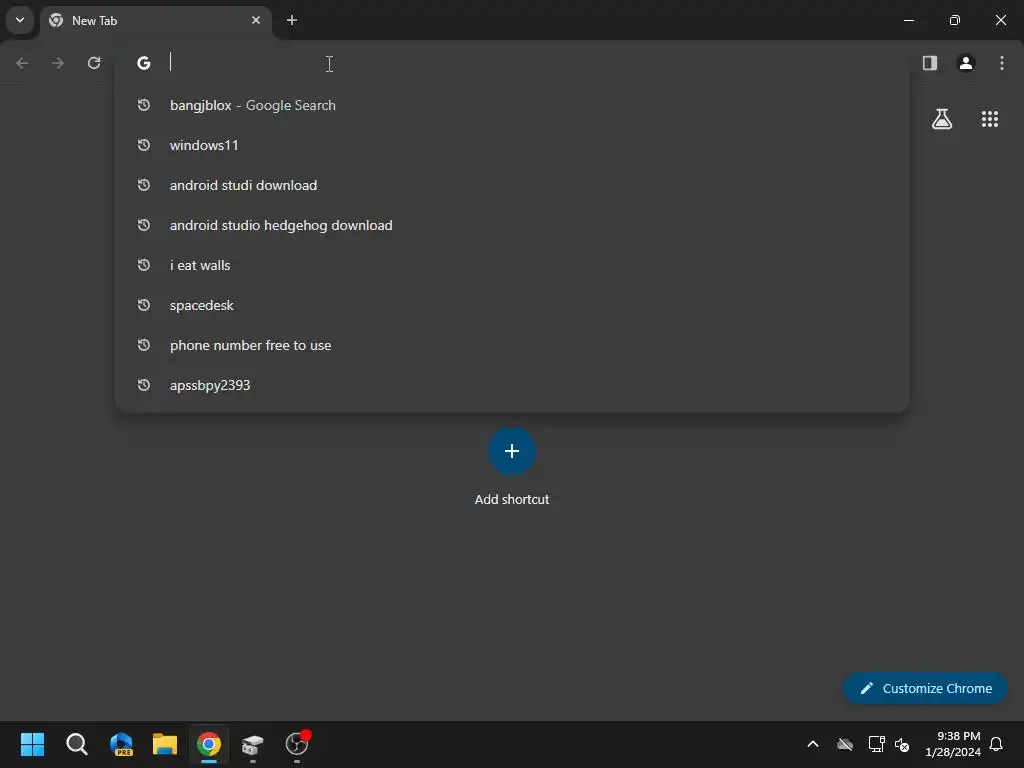Open the side panel icon

click(x=930, y=63)
